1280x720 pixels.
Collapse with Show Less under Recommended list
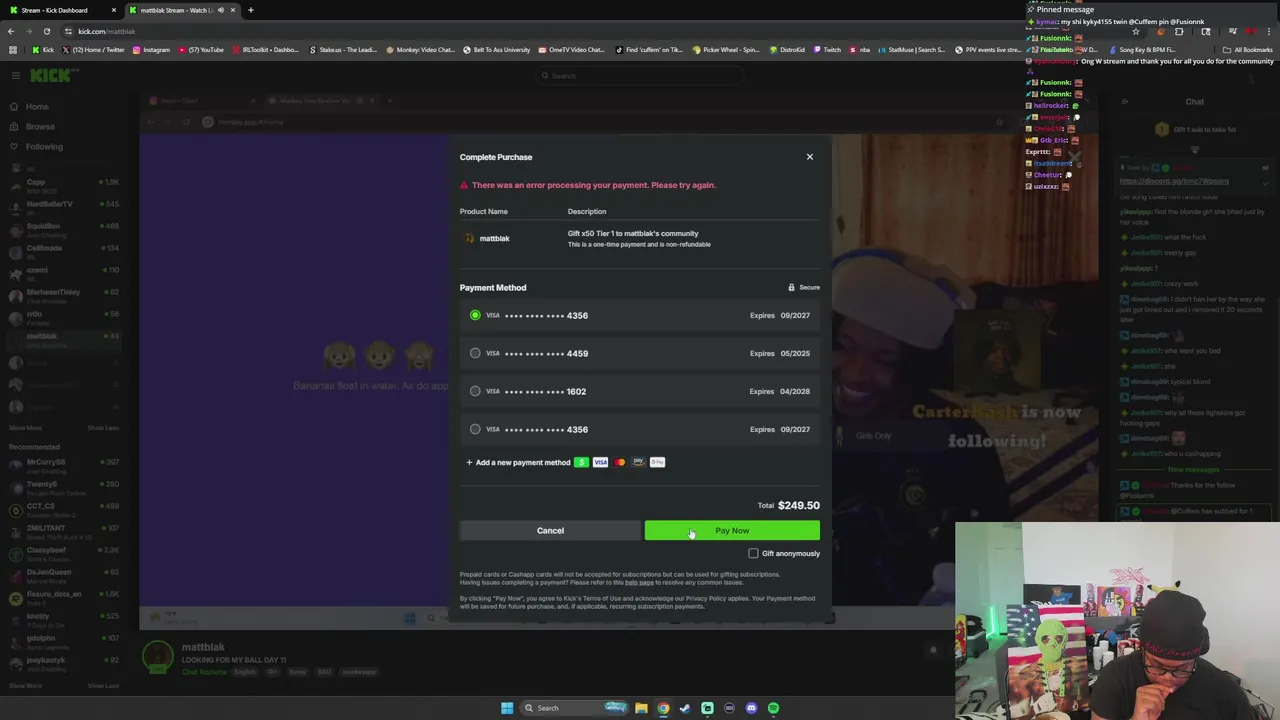103,686
